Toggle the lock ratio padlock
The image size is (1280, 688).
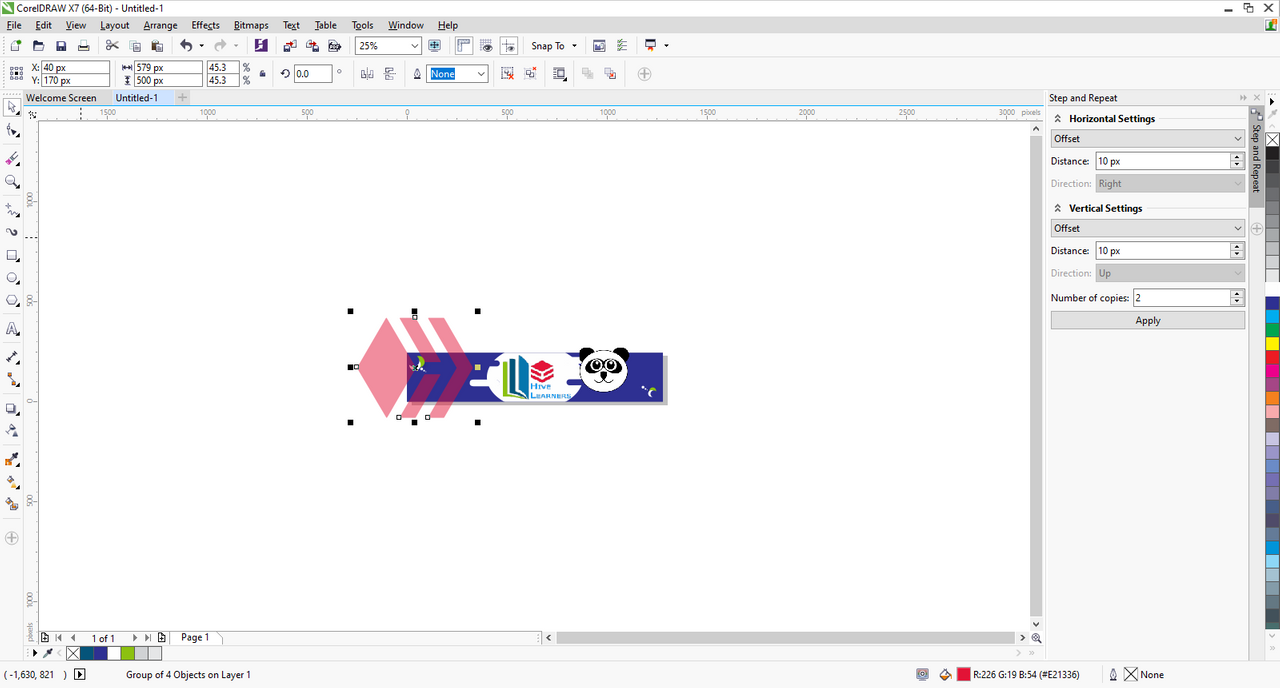click(263, 74)
